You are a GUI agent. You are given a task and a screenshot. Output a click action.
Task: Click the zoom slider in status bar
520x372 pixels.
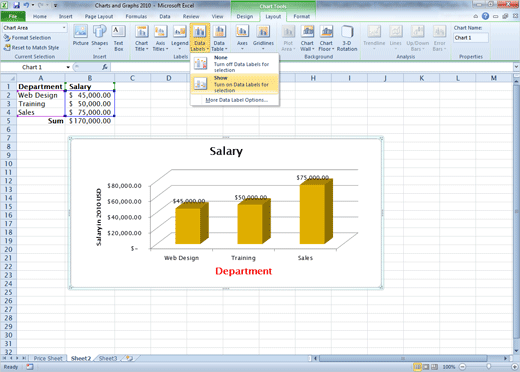(x=488, y=367)
